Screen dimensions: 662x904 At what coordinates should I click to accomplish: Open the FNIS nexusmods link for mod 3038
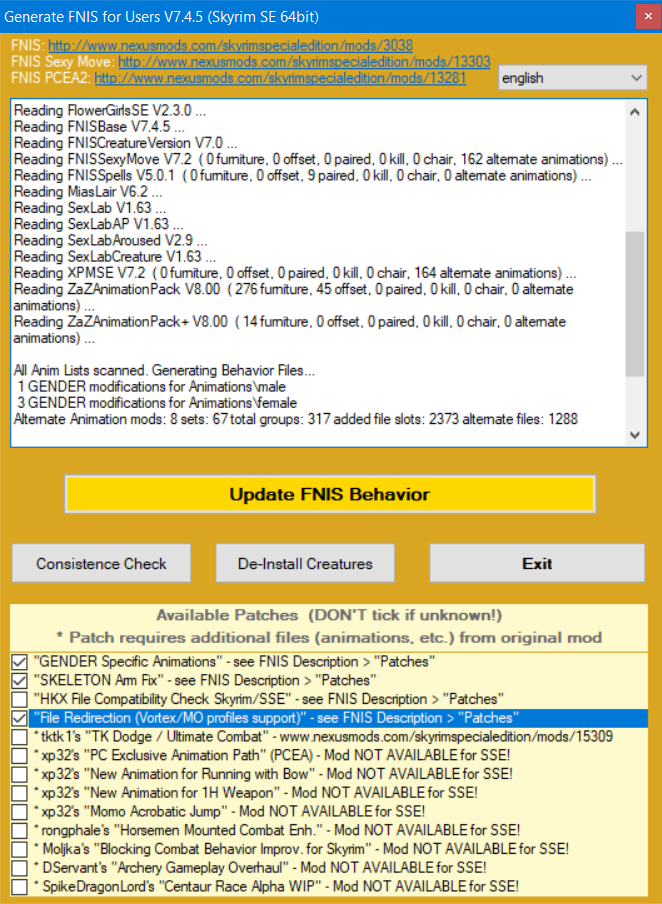[x=231, y=45]
